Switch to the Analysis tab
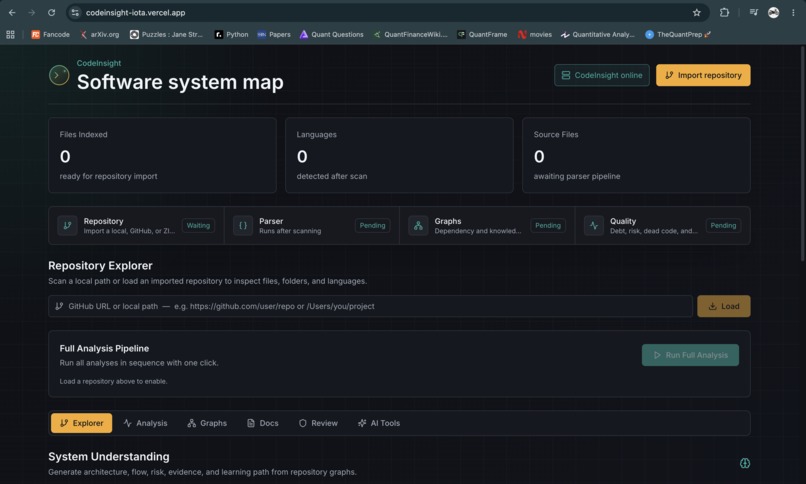The image size is (806, 484). 145,423
